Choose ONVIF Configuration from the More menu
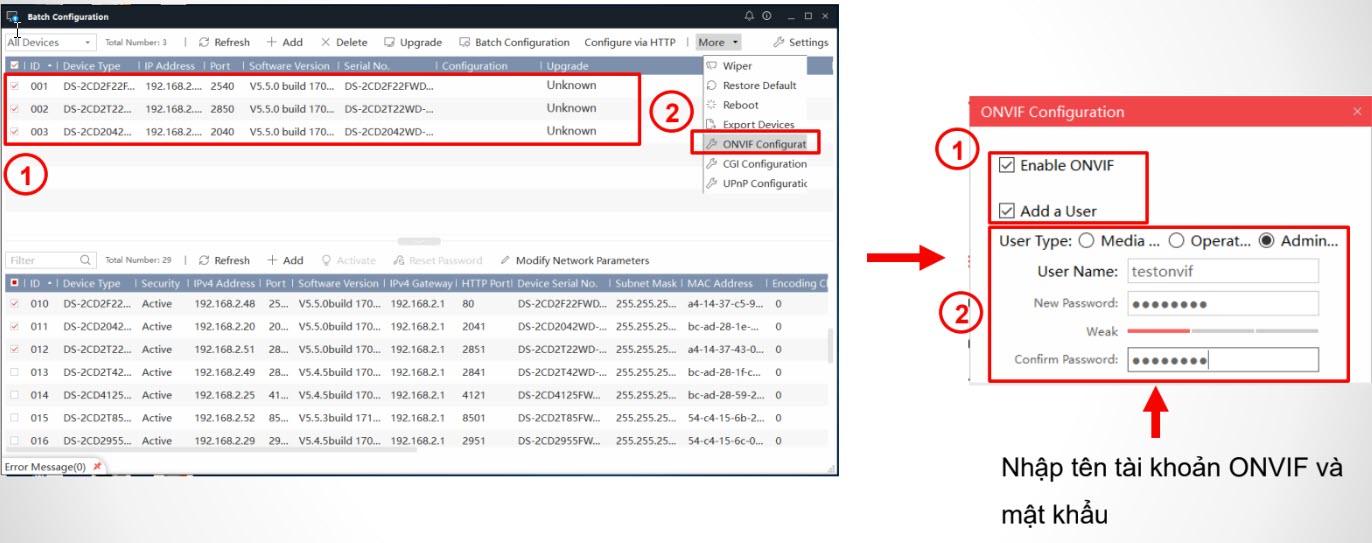The image size is (1372, 543). point(763,144)
